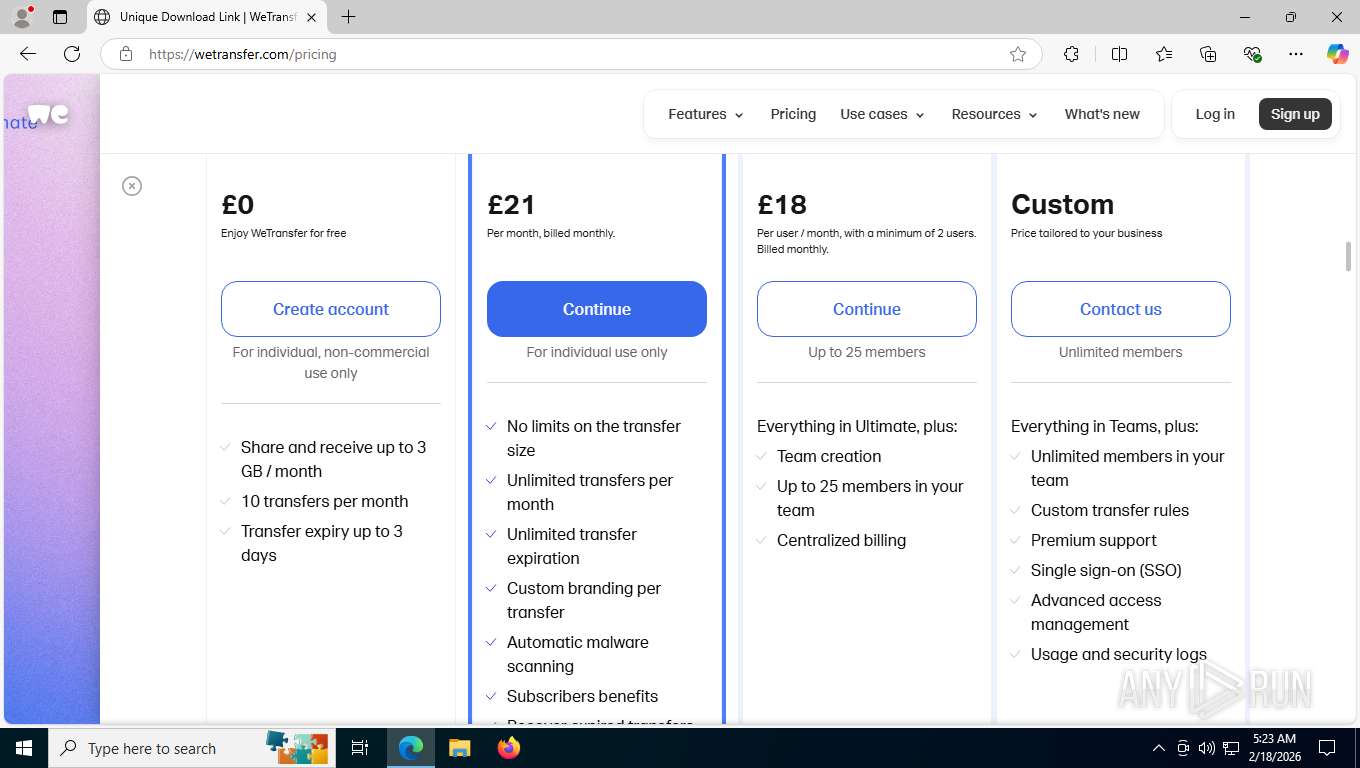Image resolution: width=1360 pixels, height=768 pixels.
Task: Click '10 transfers per month' feature text
Action: coord(325,501)
